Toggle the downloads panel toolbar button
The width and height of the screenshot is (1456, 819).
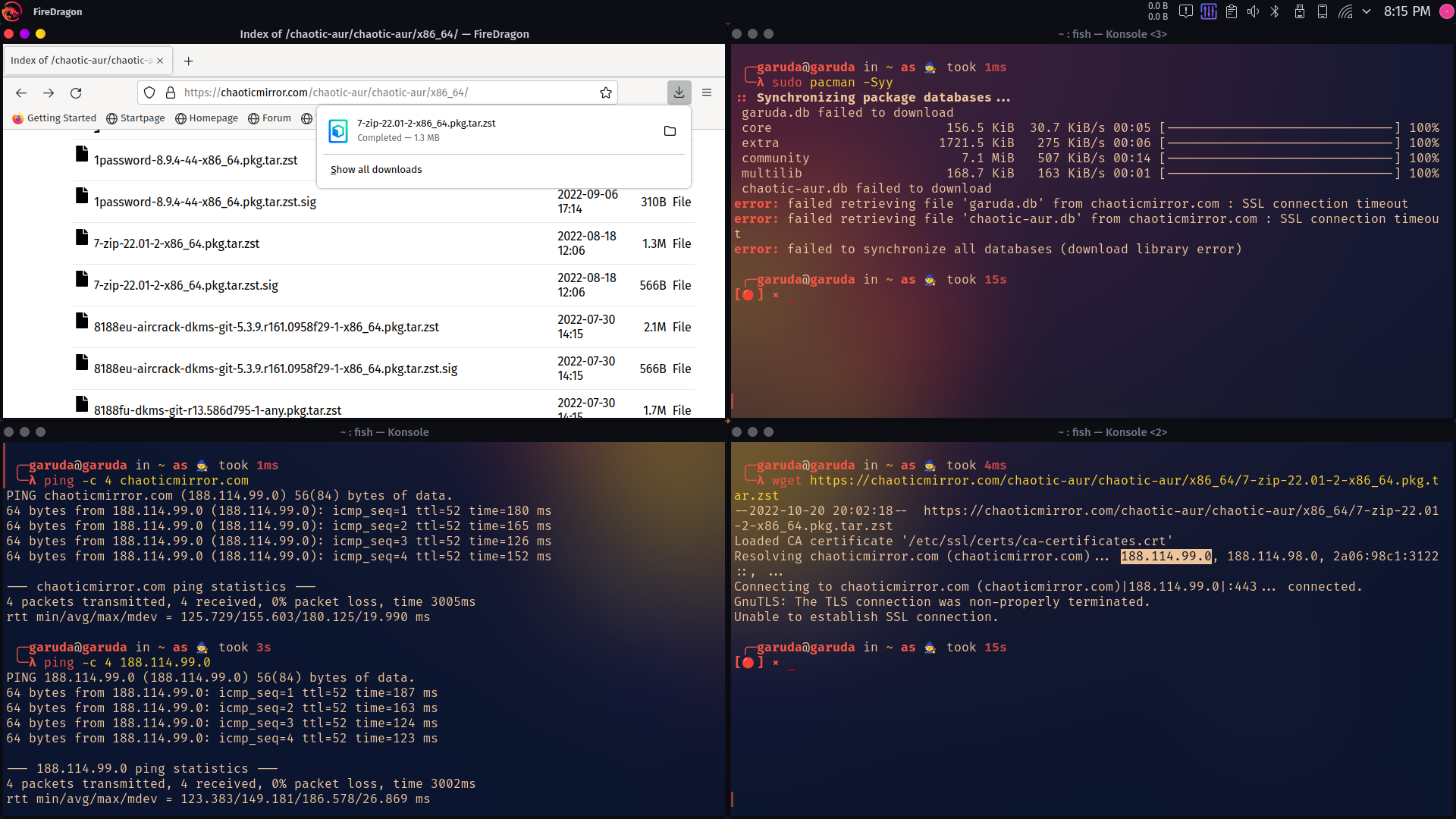[x=679, y=93]
